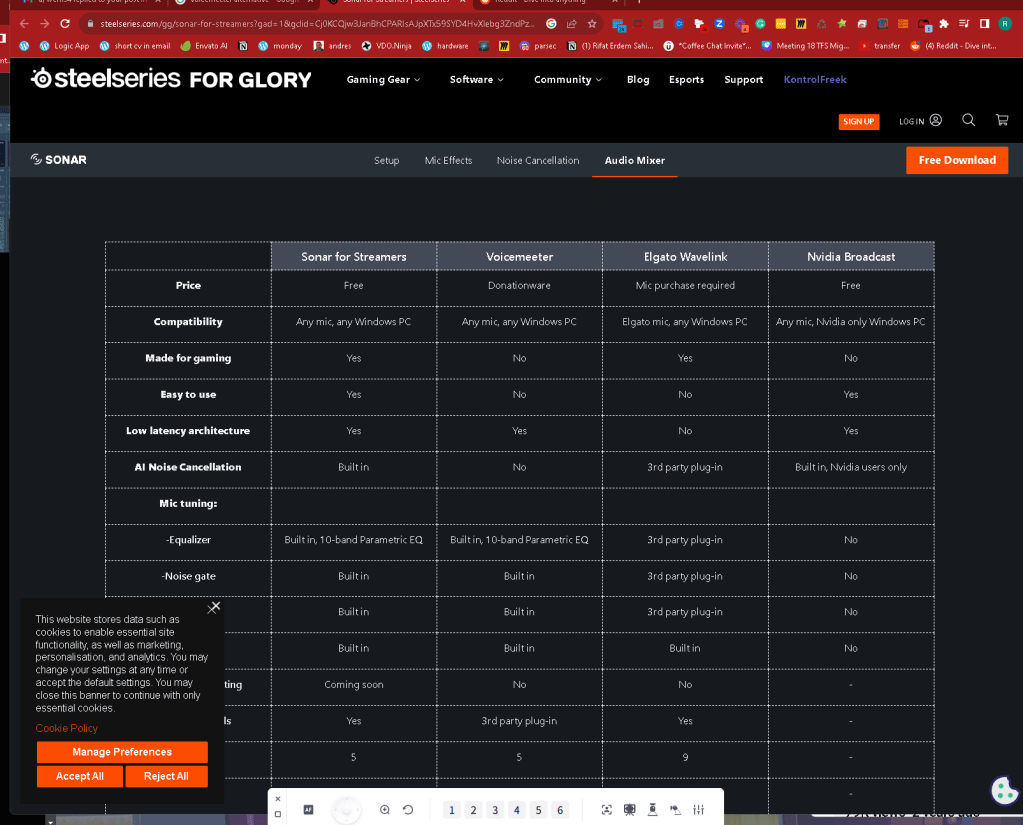Go back using the browser back arrow
This screenshot has width=1023, height=825.
tap(24, 23)
